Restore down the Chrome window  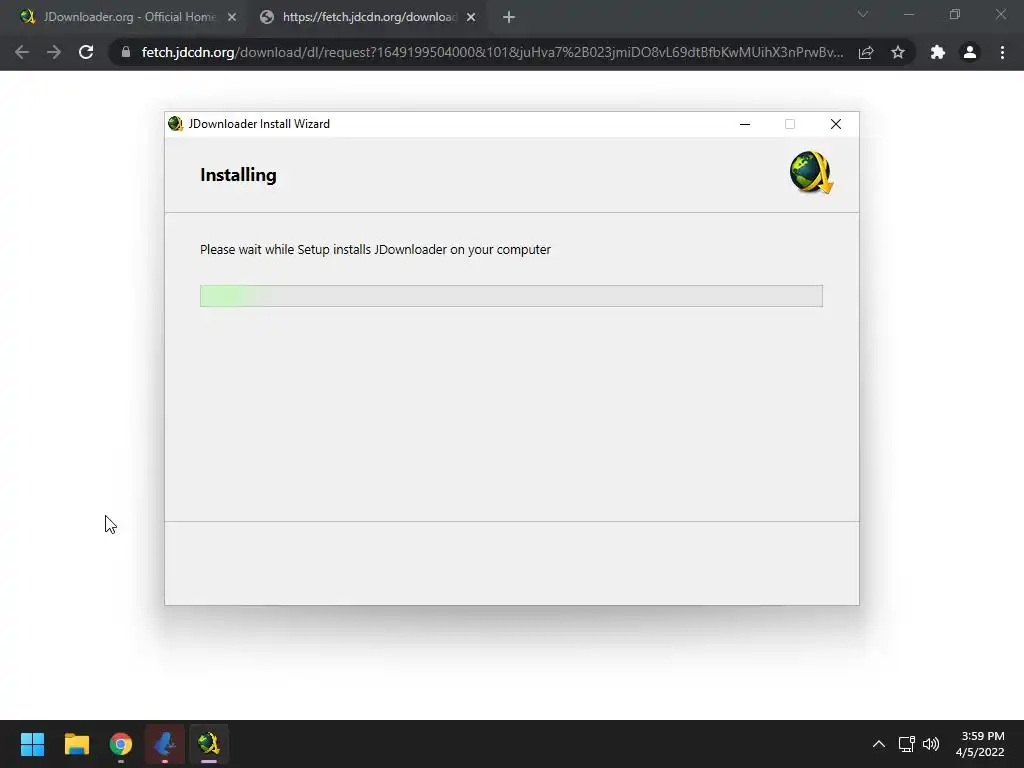[x=955, y=14]
